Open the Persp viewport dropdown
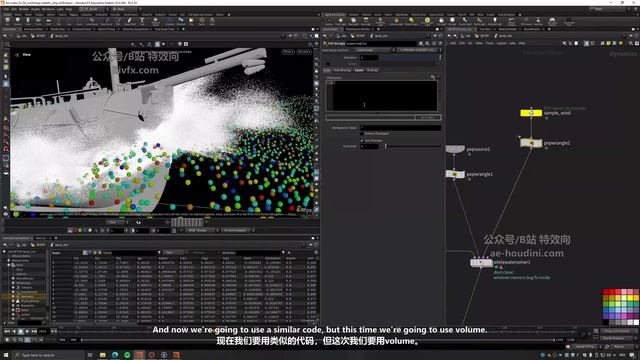 coord(288,52)
